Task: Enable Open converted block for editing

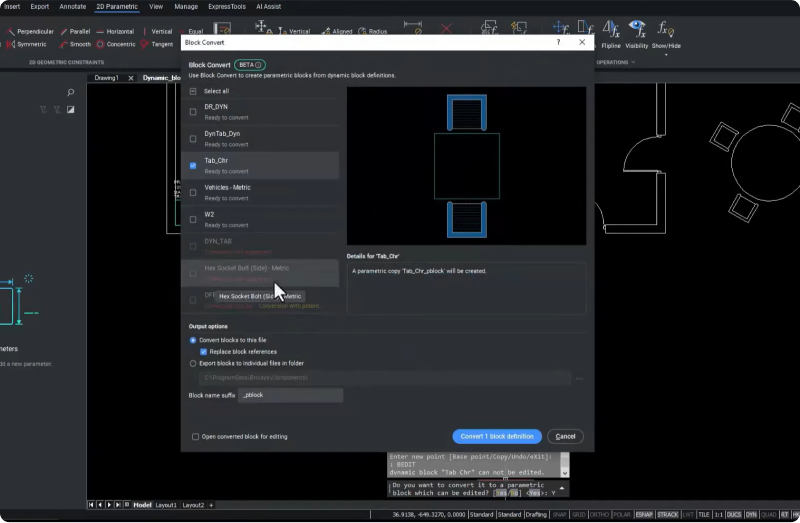Action: 195,436
